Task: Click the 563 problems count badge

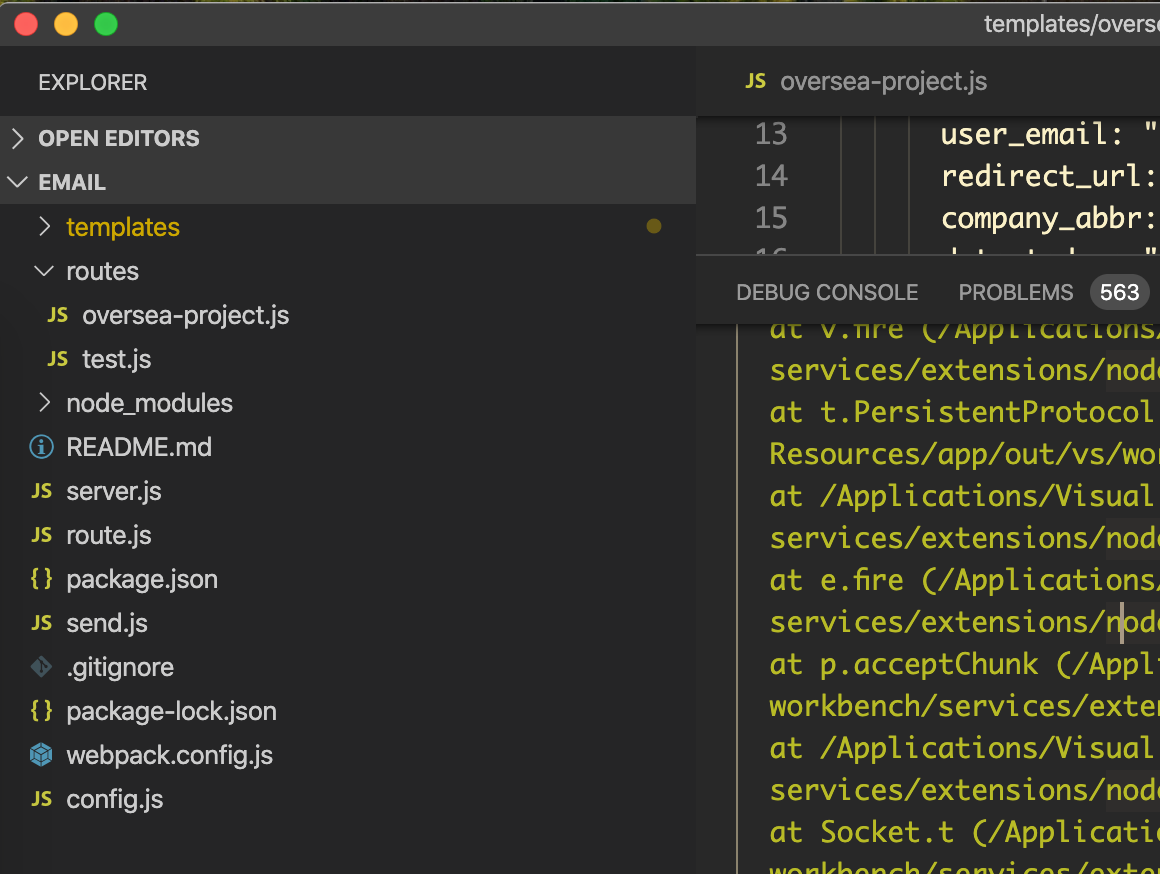Action: point(1119,292)
